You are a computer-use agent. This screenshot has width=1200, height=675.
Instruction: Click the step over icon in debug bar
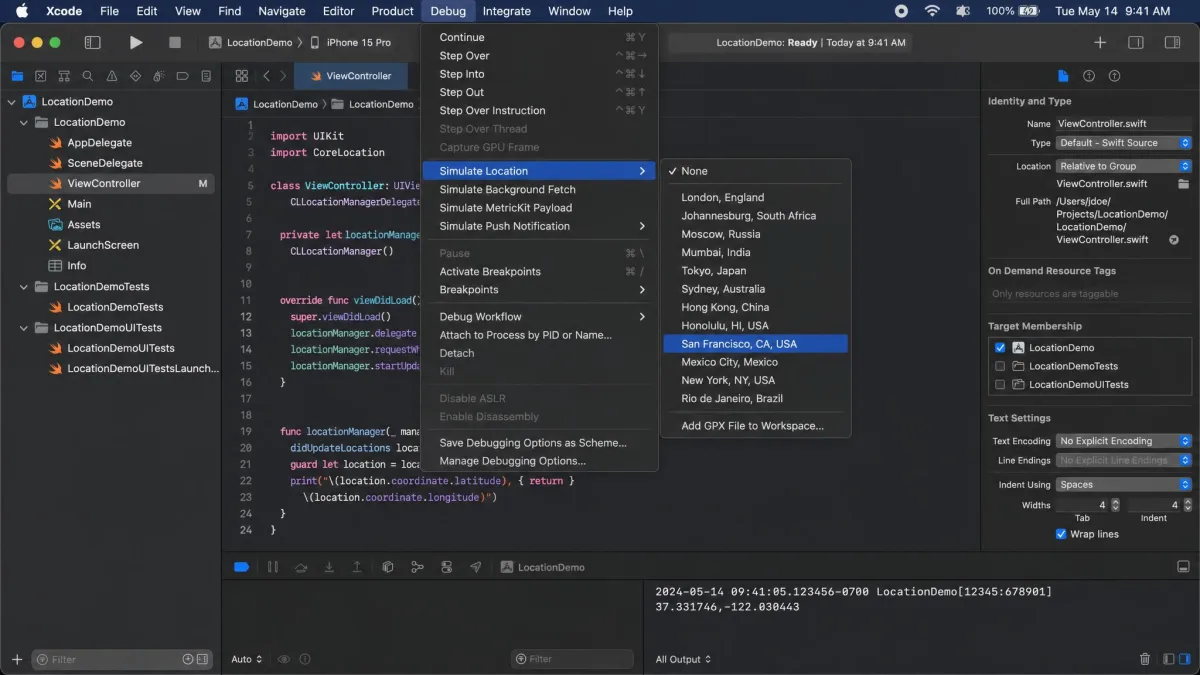(x=301, y=567)
